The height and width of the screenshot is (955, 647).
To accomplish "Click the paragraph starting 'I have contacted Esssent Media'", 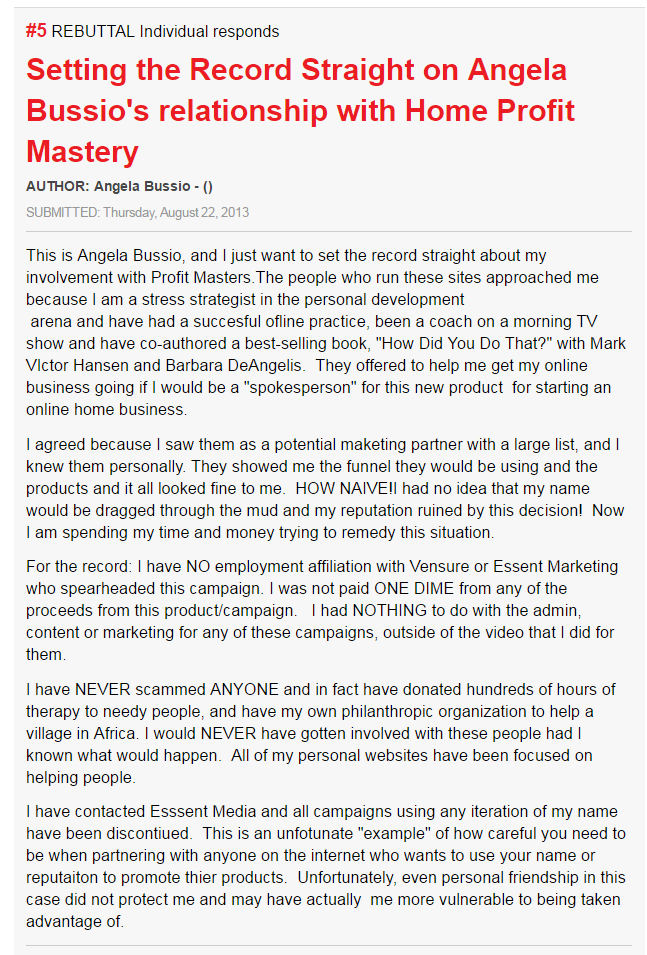I will [326, 866].
